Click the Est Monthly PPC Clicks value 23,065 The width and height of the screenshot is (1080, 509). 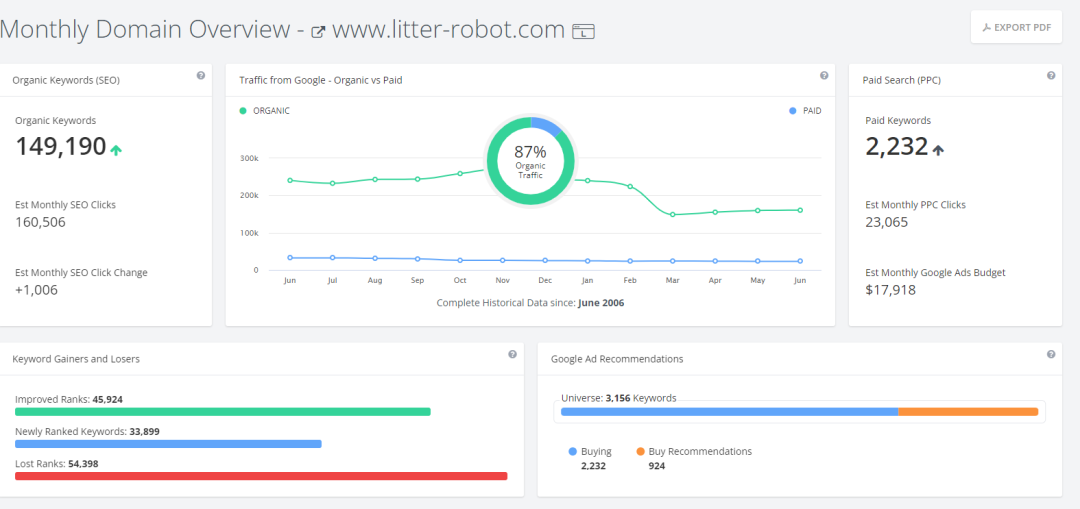pyautogui.click(x=886, y=222)
